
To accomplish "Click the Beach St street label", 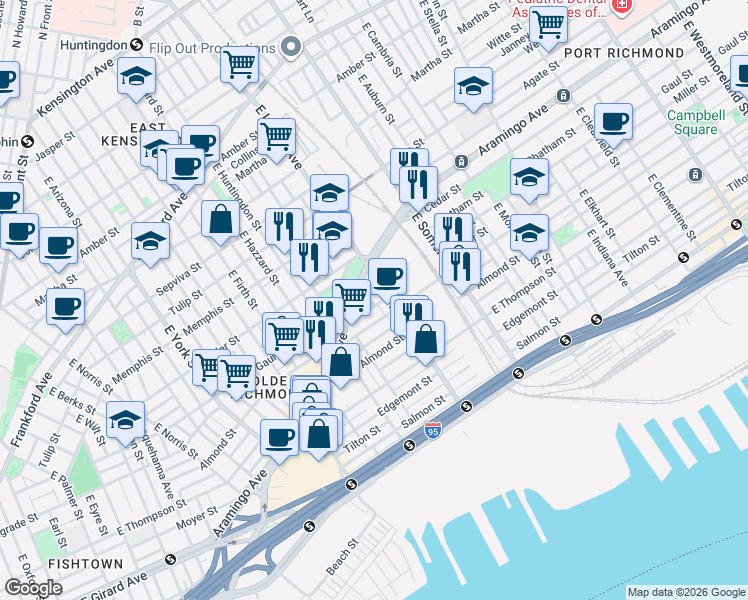I will 342,557.
